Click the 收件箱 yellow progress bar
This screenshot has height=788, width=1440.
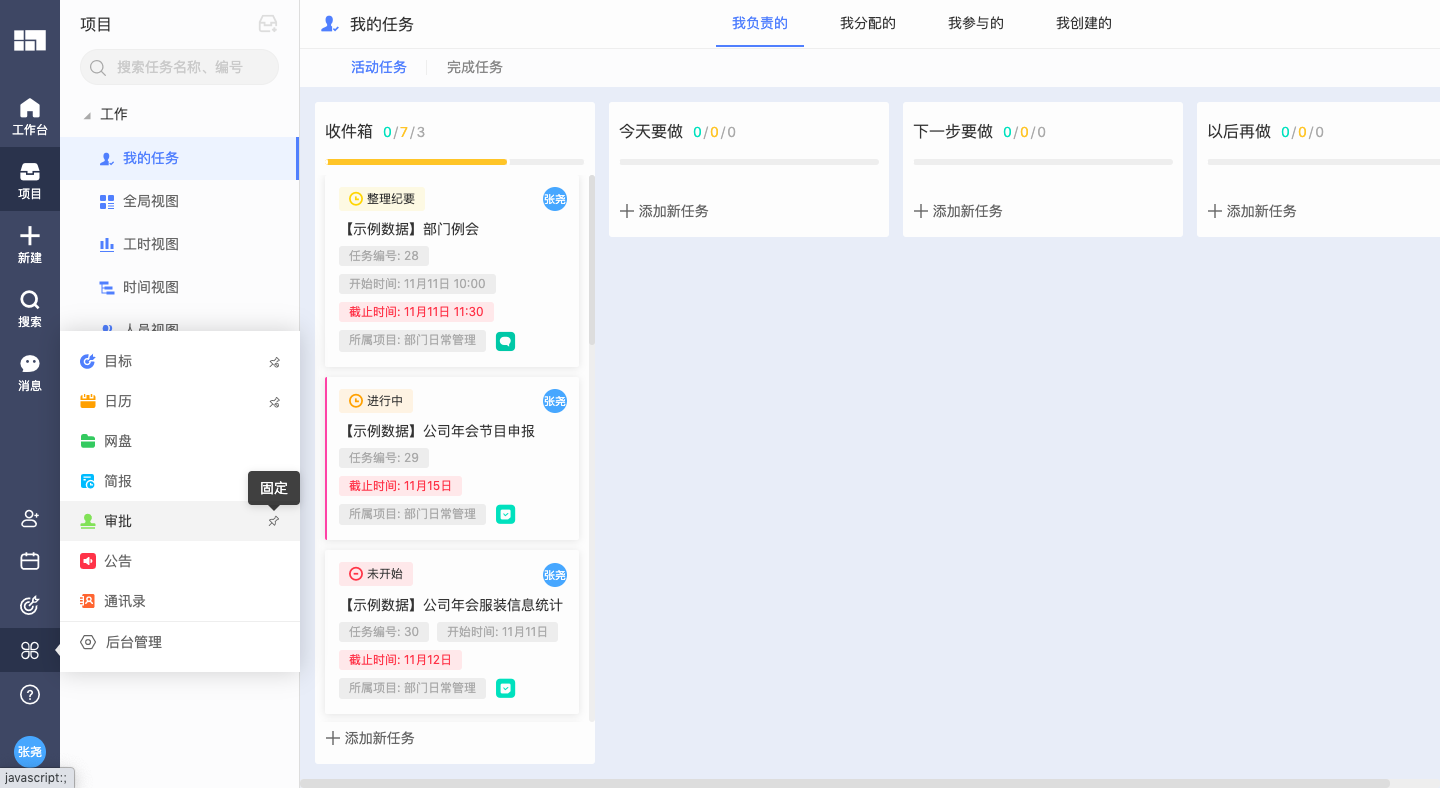click(417, 161)
